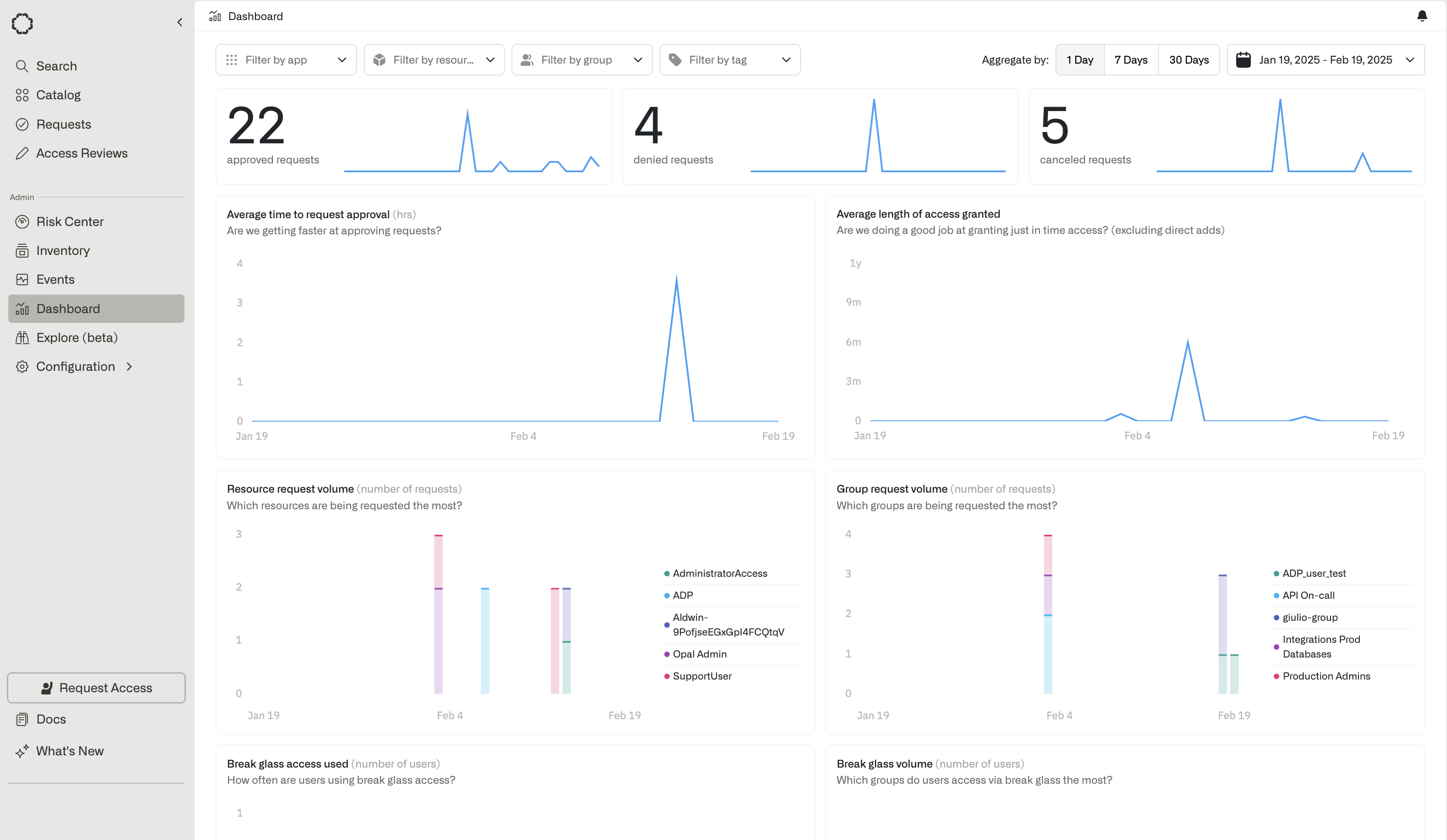Viewport: 1447px width, 840px height.
Task: Open the date range picker
Action: (1325, 60)
